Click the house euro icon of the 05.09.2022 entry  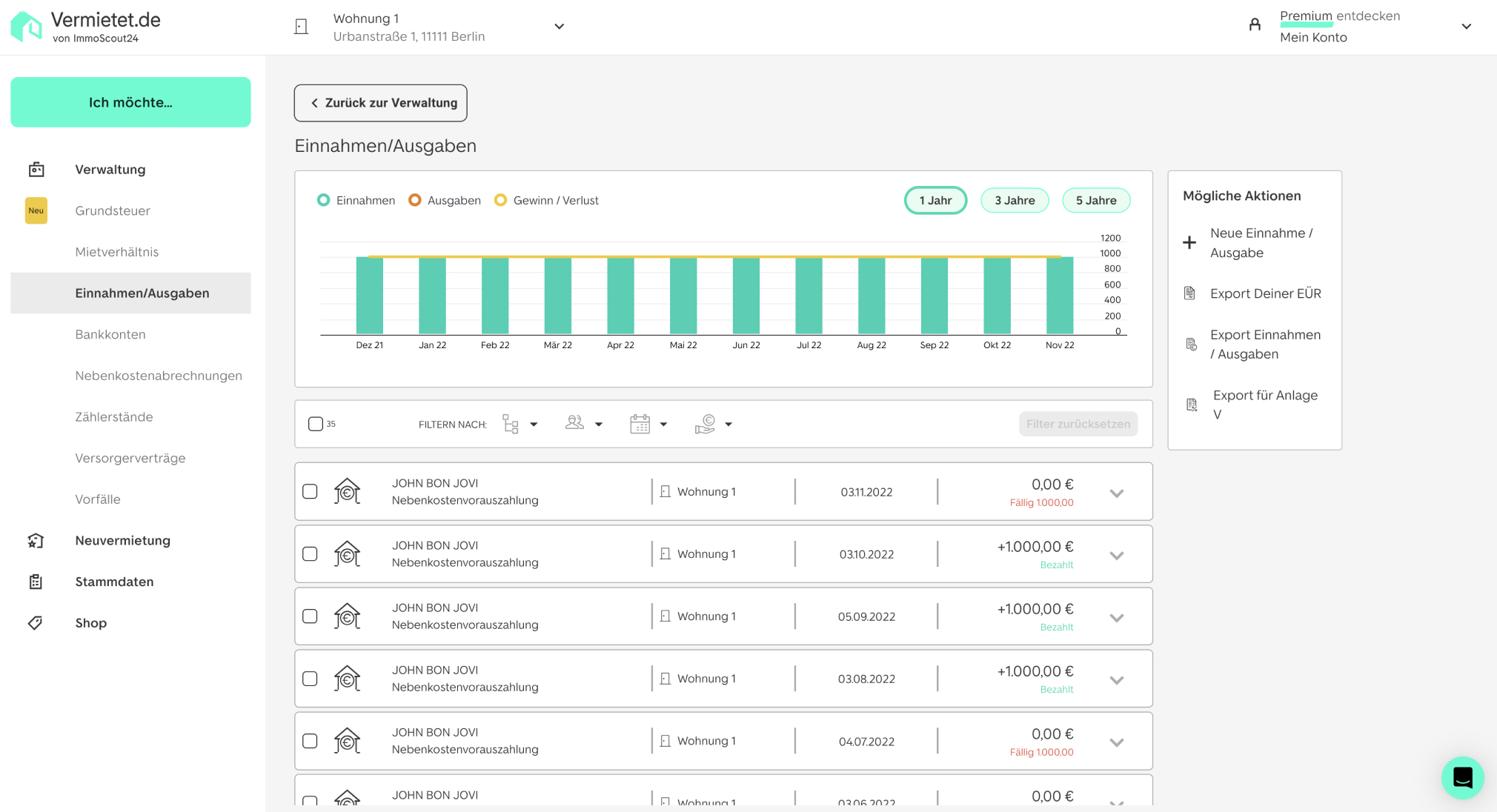click(347, 616)
